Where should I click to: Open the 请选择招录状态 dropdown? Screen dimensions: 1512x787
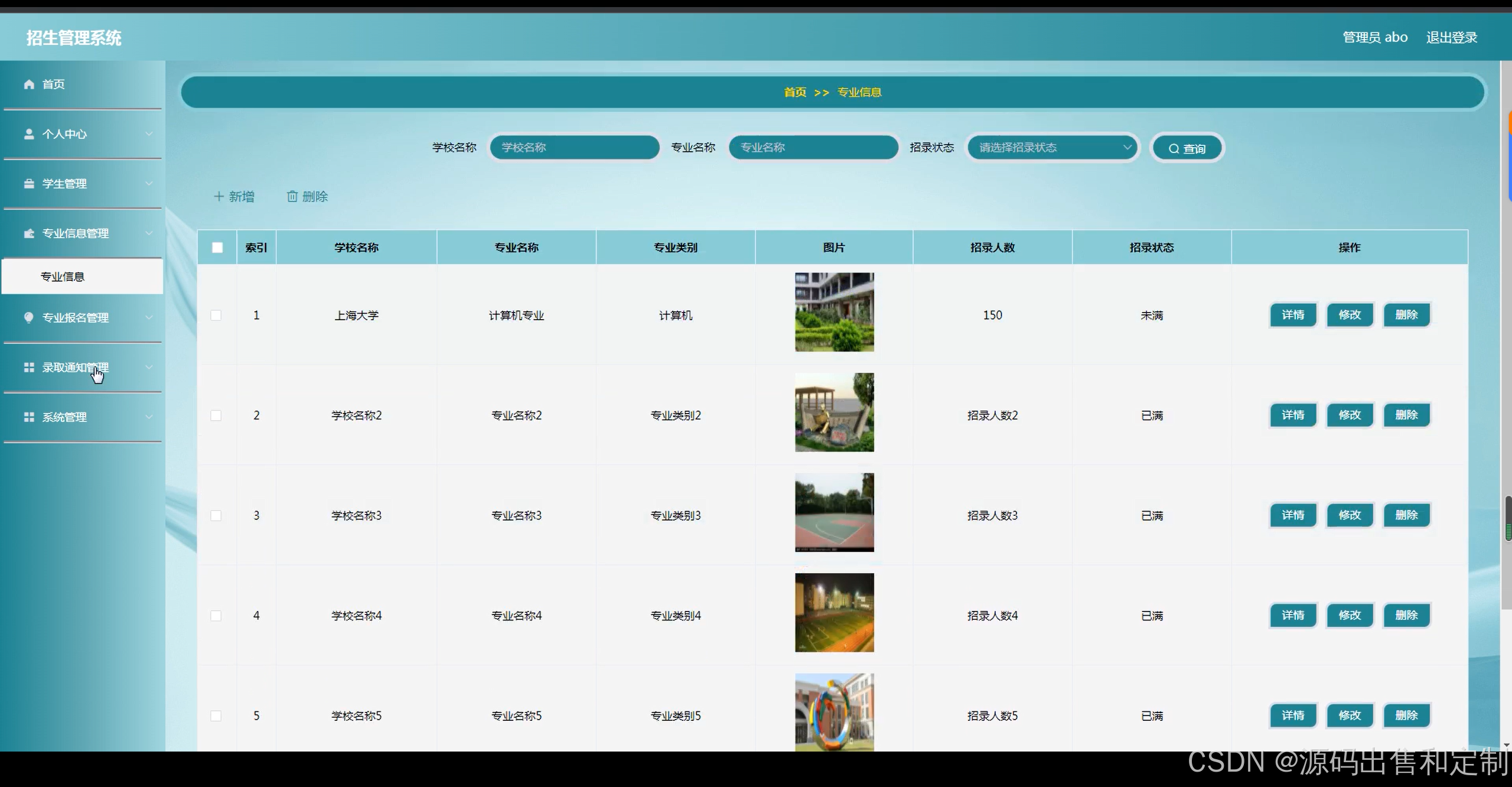pyautogui.click(x=1052, y=148)
